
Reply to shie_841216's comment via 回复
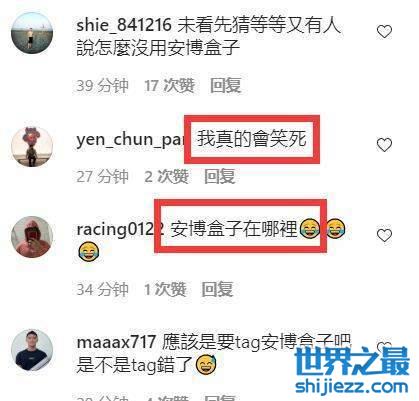[226, 85]
